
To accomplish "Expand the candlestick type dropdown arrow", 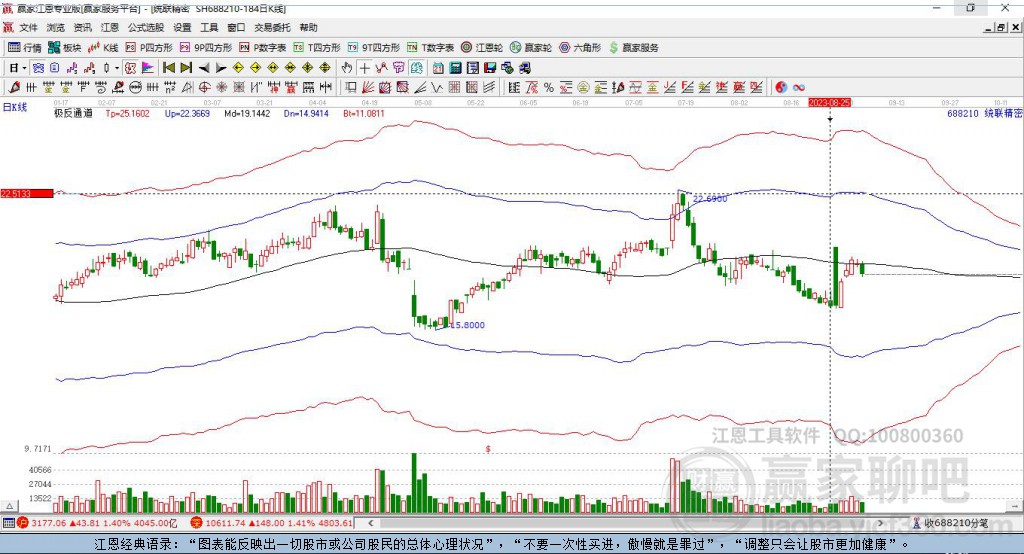I will pos(117,68).
